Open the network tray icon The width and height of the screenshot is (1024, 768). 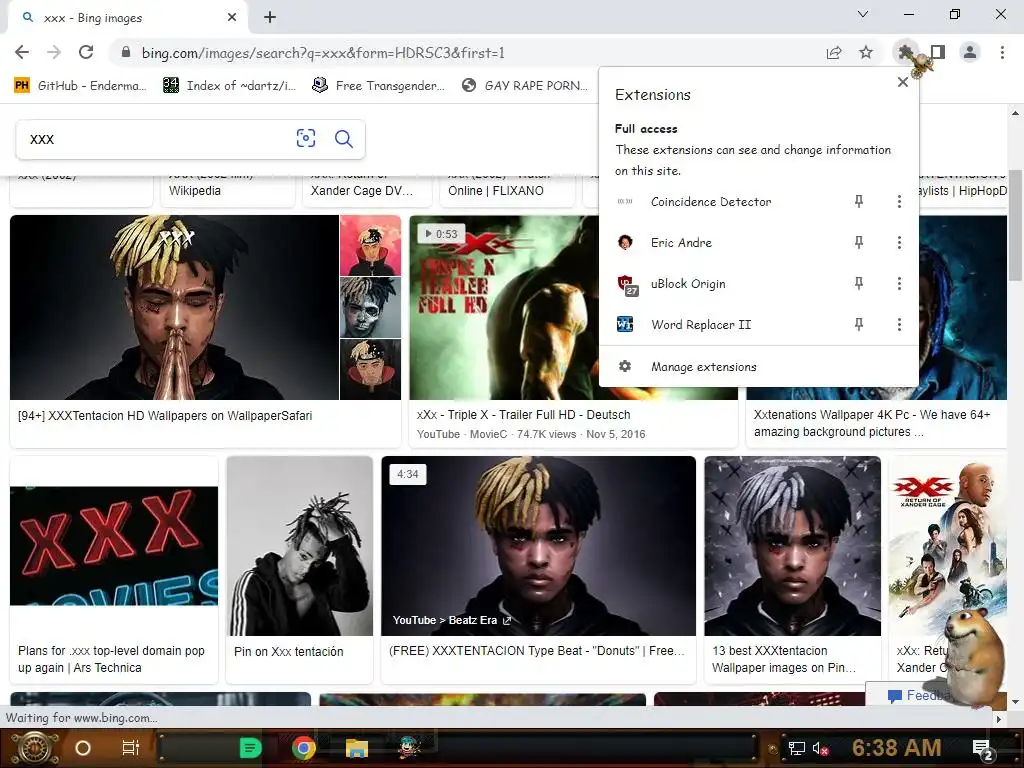797,748
